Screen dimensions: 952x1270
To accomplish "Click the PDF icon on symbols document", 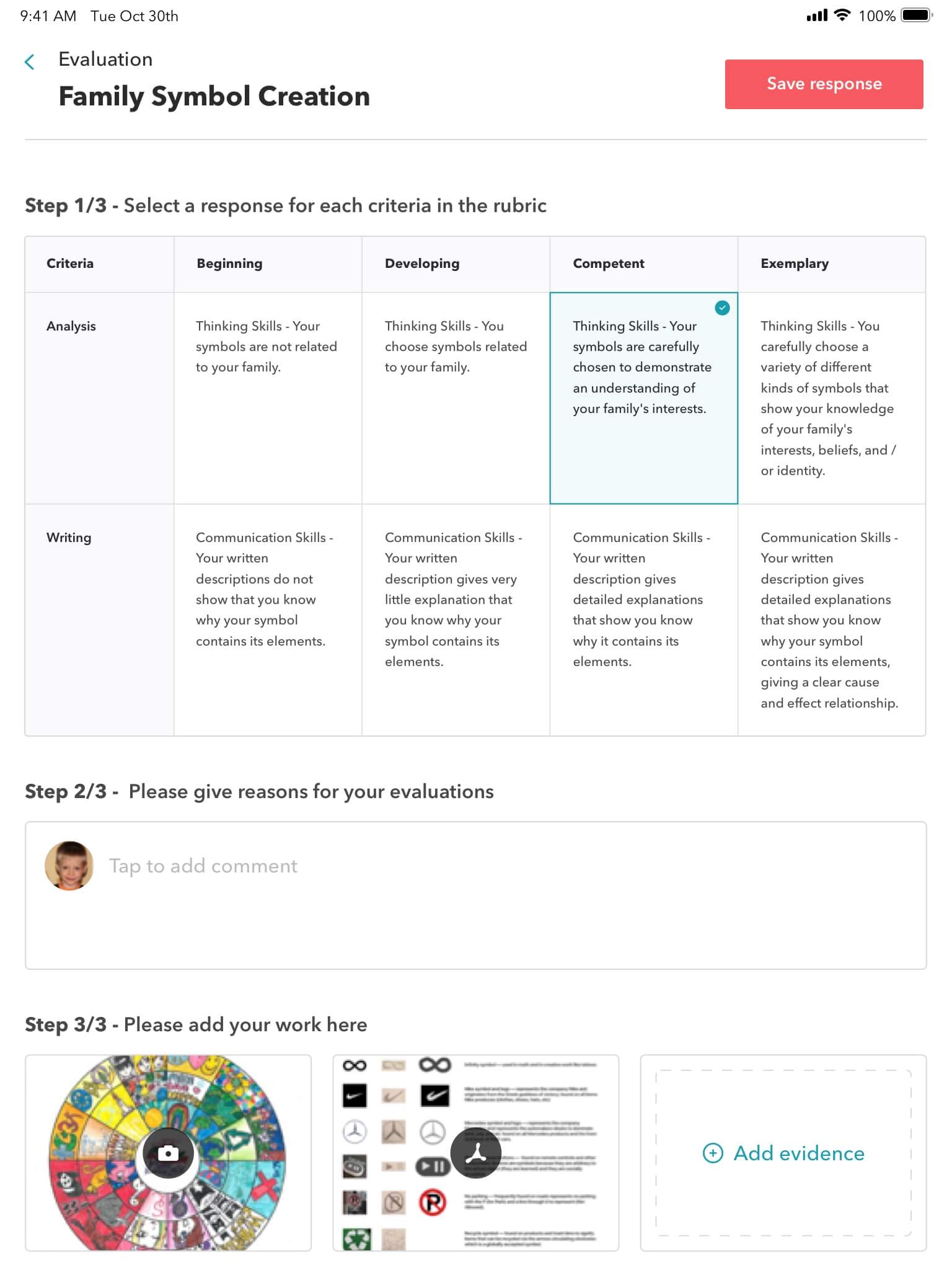I will pos(475,1153).
